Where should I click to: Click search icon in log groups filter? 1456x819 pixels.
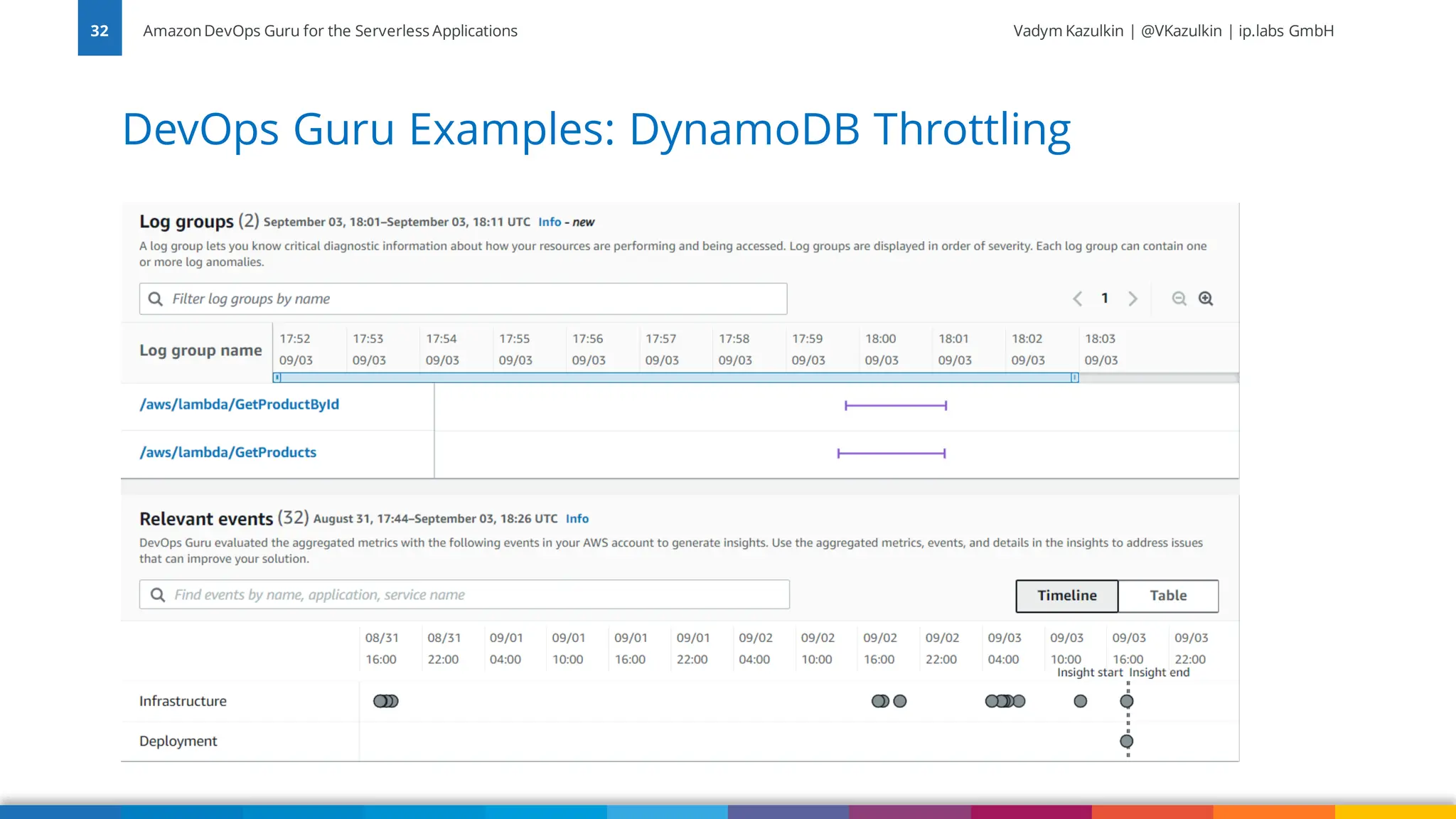tap(156, 299)
